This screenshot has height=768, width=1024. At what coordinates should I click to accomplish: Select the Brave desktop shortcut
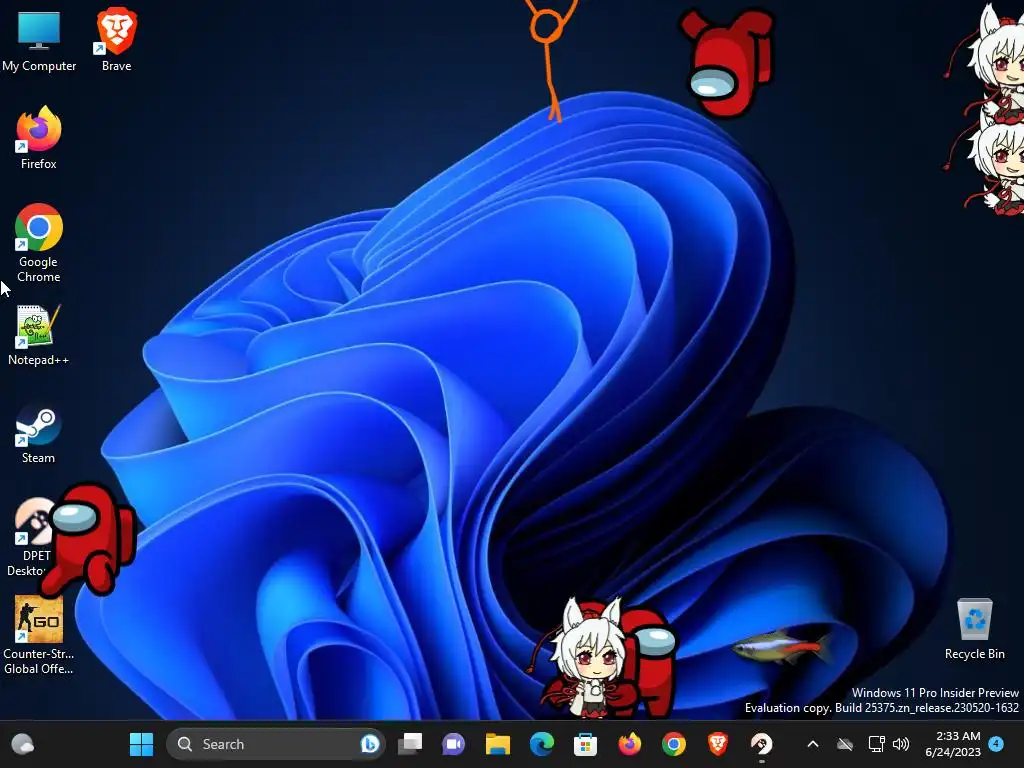pyautogui.click(x=116, y=40)
